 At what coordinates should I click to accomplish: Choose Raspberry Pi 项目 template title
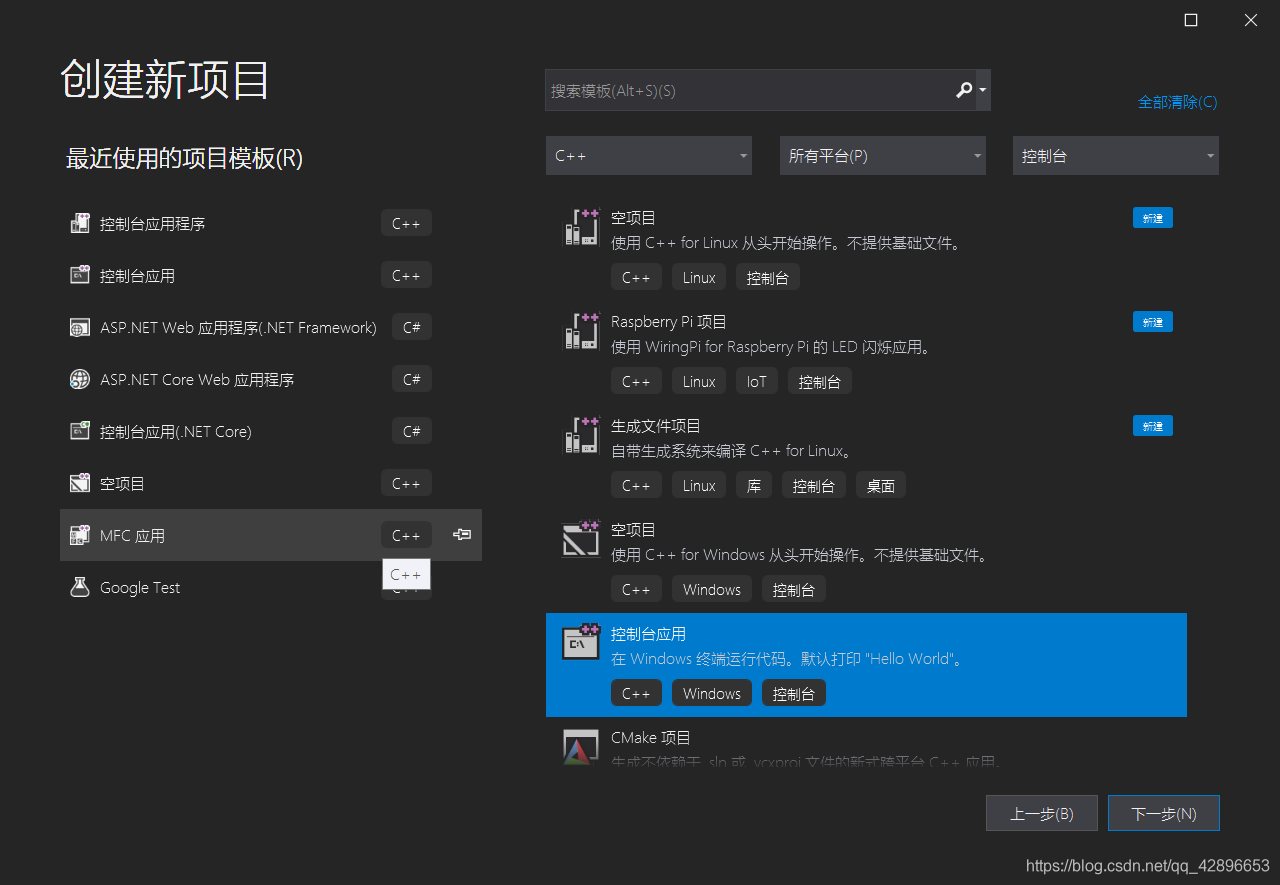tap(669, 322)
